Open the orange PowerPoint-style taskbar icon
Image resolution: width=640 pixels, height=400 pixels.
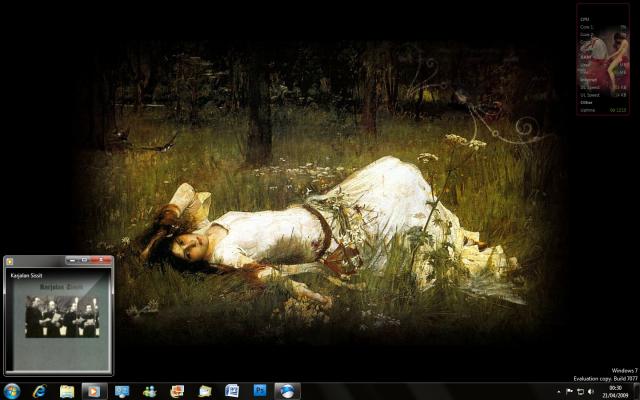pyautogui.click(x=177, y=391)
